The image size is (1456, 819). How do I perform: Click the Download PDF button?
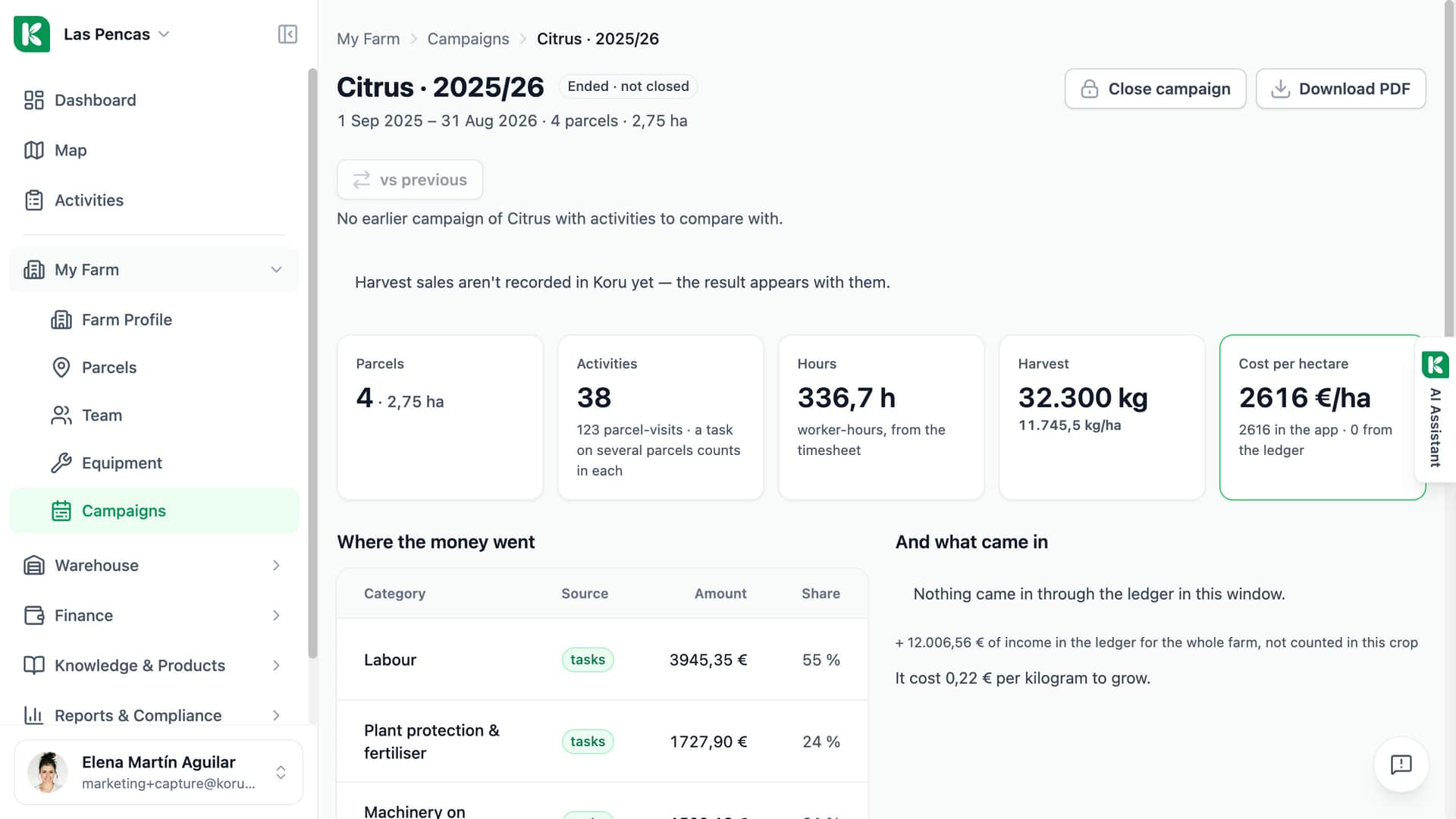click(x=1341, y=89)
